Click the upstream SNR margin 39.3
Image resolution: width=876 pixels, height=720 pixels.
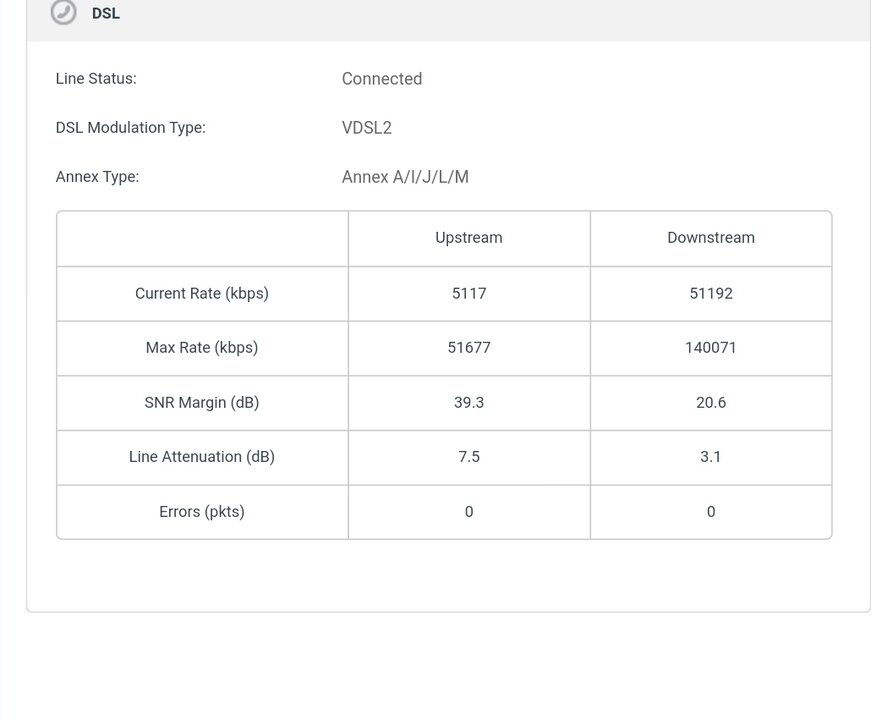click(x=469, y=403)
